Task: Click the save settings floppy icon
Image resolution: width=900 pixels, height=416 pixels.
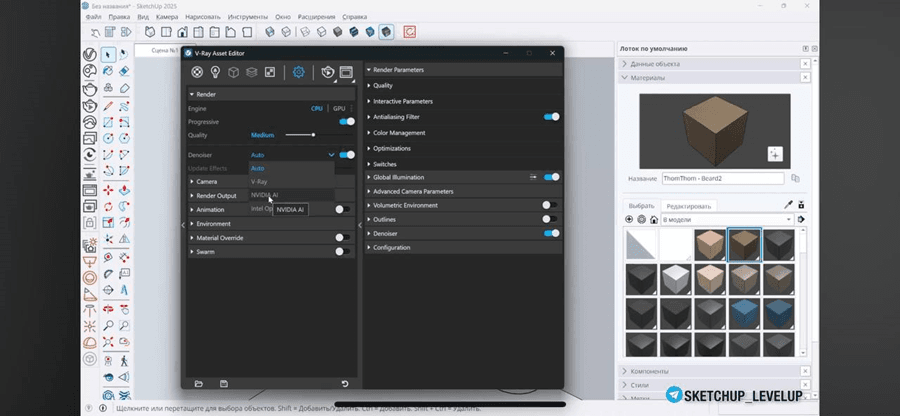Action: [x=224, y=384]
